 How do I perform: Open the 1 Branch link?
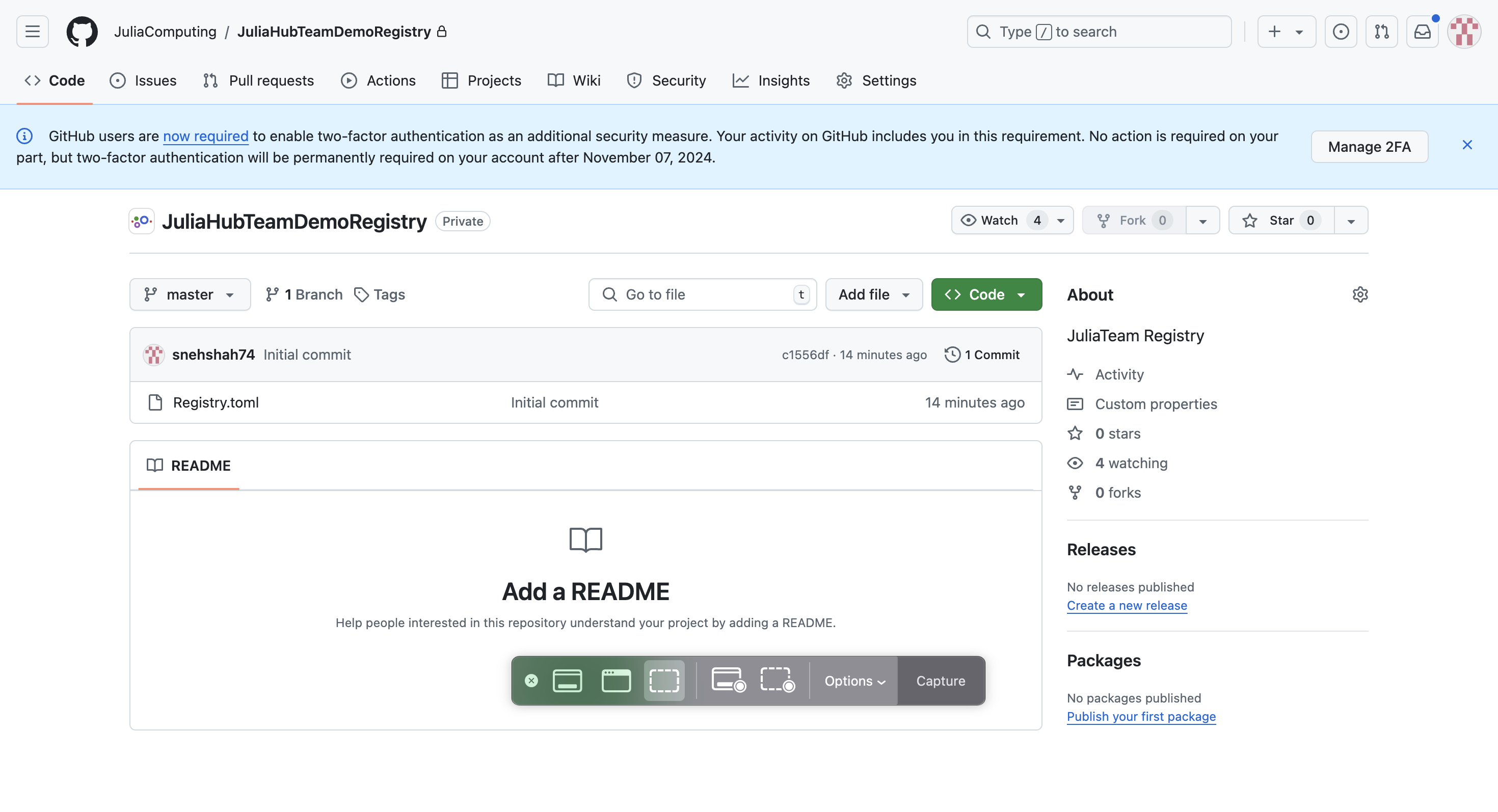[x=304, y=294]
